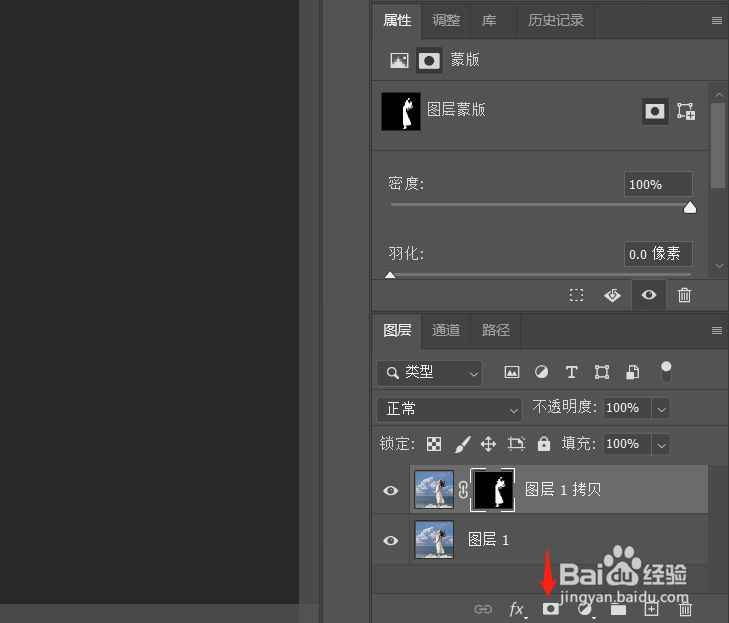The image size is (729, 623).
Task: Delete the mask using the Properties trash icon
Action: click(x=684, y=295)
